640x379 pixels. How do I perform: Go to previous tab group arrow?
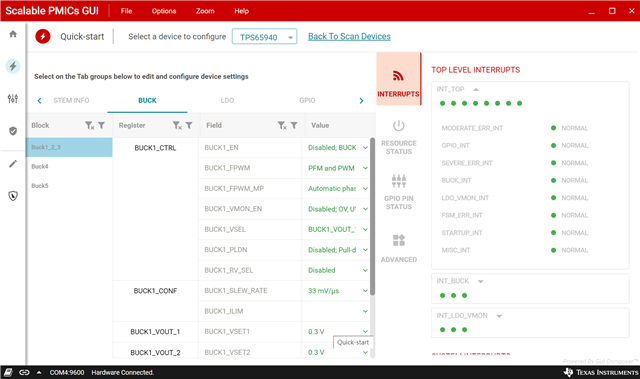(39, 100)
